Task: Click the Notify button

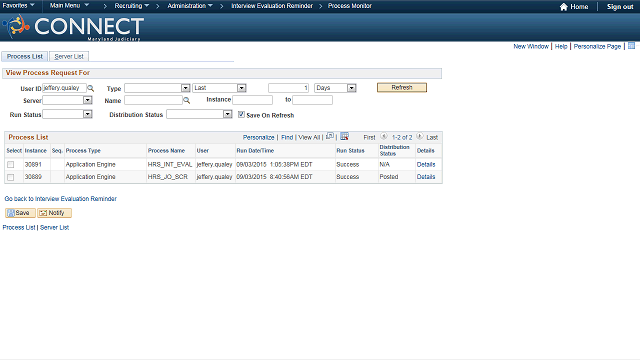Action: point(54,213)
